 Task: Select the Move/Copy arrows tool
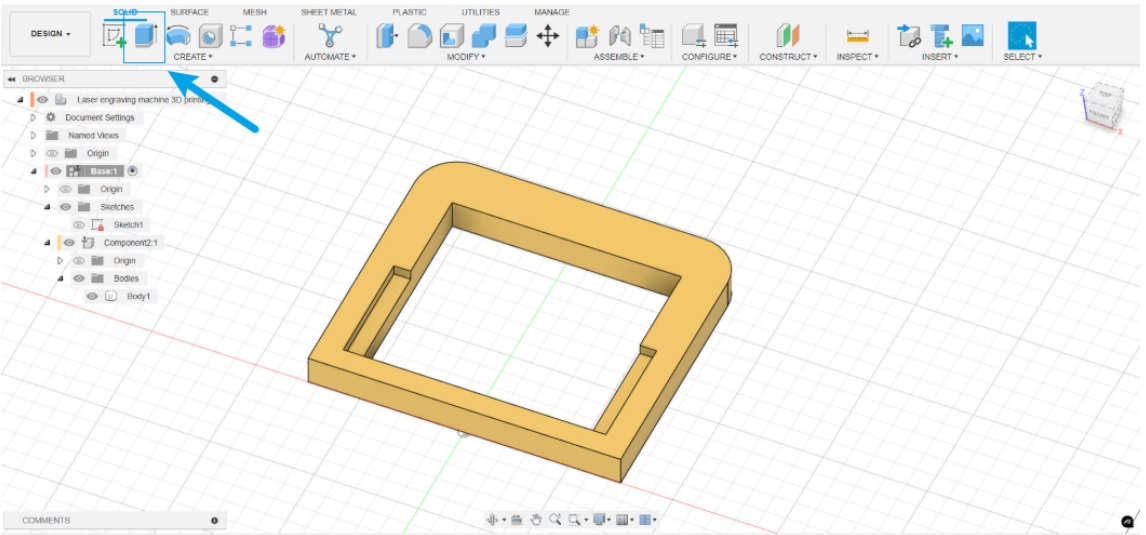(x=547, y=35)
